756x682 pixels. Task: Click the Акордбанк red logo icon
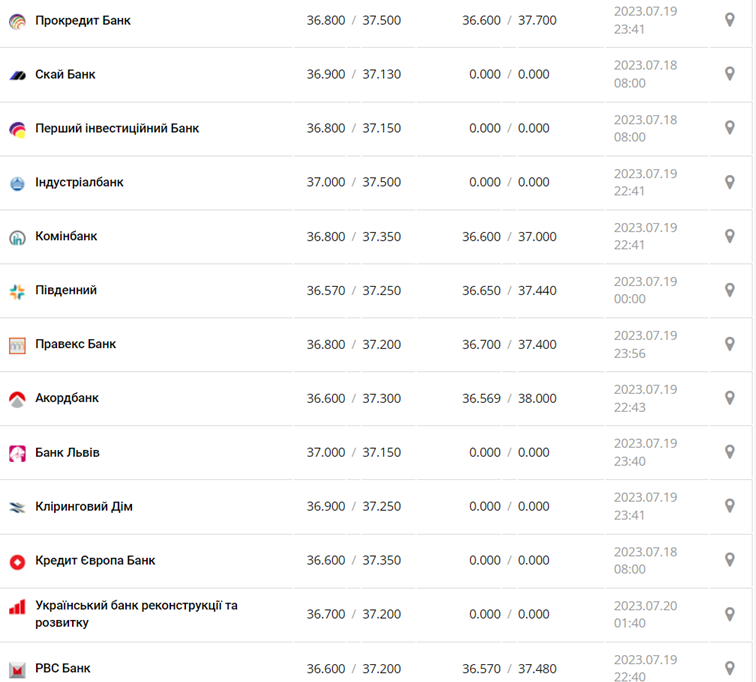point(17,399)
